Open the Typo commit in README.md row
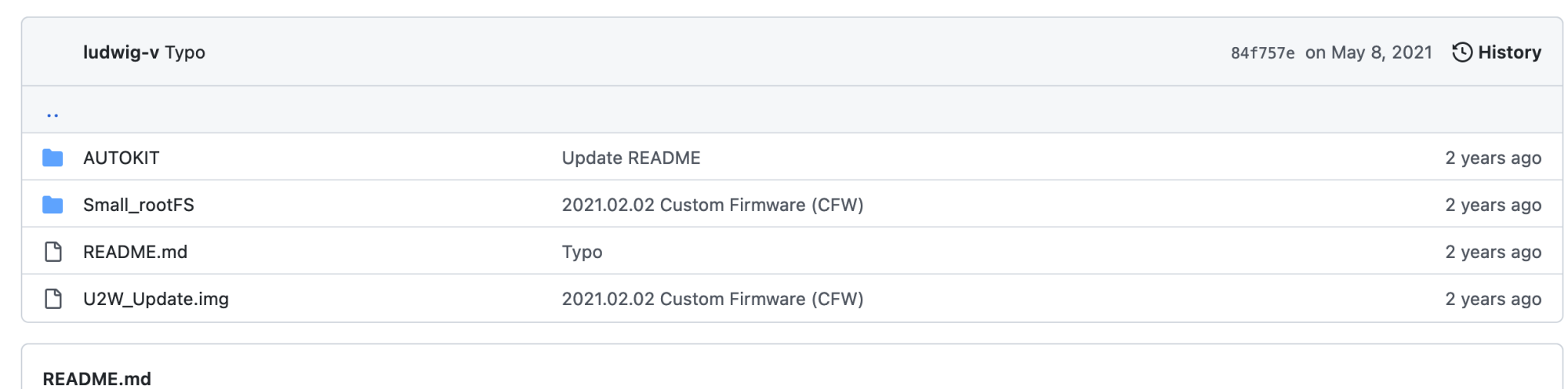Image resolution: width=1568 pixels, height=389 pixels. point(582,252)
